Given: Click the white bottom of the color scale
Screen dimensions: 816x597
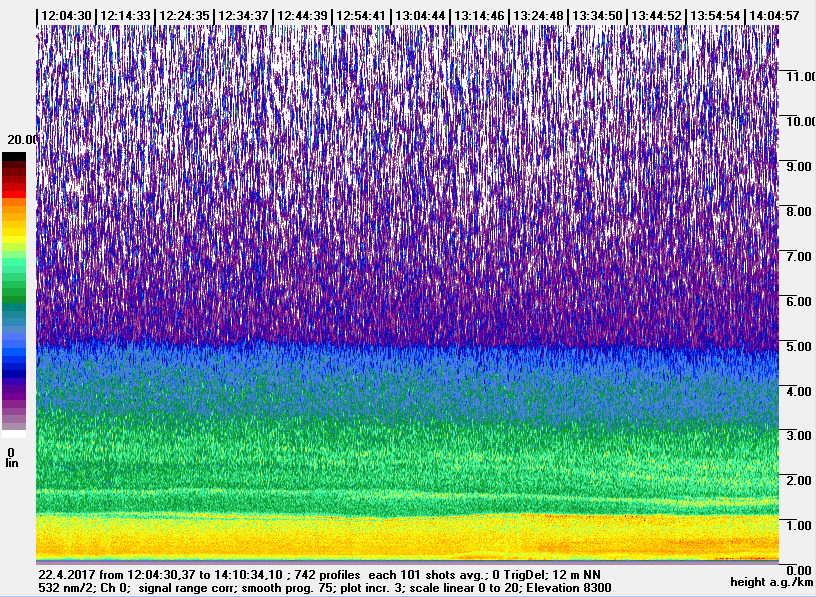Looking at the screenshot, I should pyautogui.click(x=14, y=434).
